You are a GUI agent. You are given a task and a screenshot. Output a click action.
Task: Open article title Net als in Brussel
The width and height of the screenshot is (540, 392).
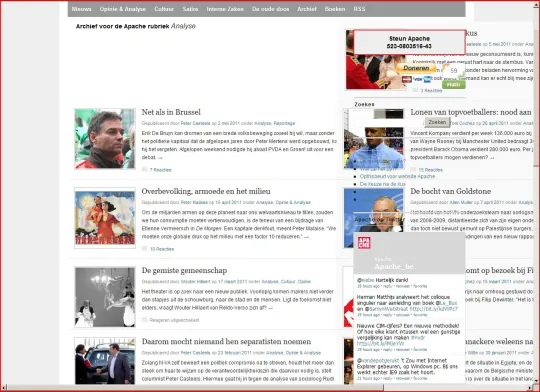click(x=171, y=112)
